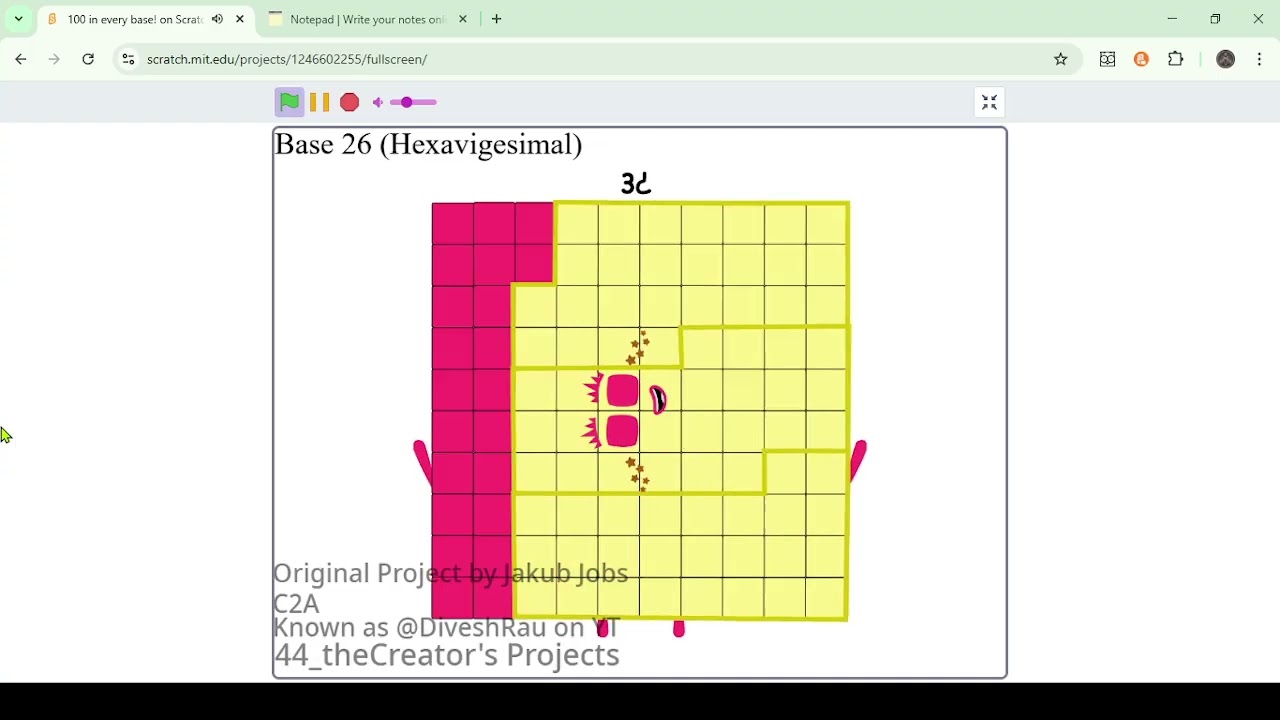Screen dimensions: 1280x720
Task: Restore down the browser window
Action: (1215, 19)
